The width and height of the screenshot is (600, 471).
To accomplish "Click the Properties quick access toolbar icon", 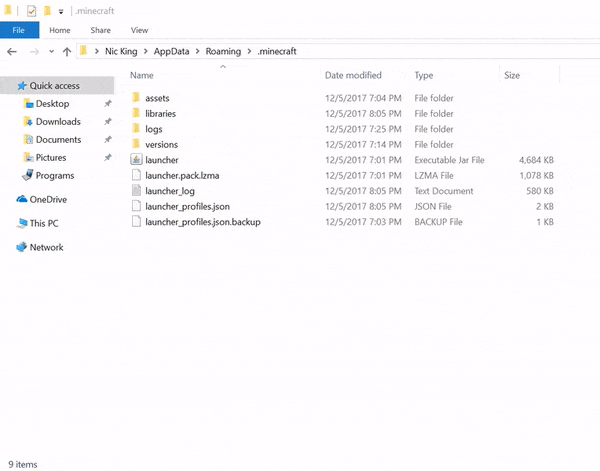I will coord(31,11).
